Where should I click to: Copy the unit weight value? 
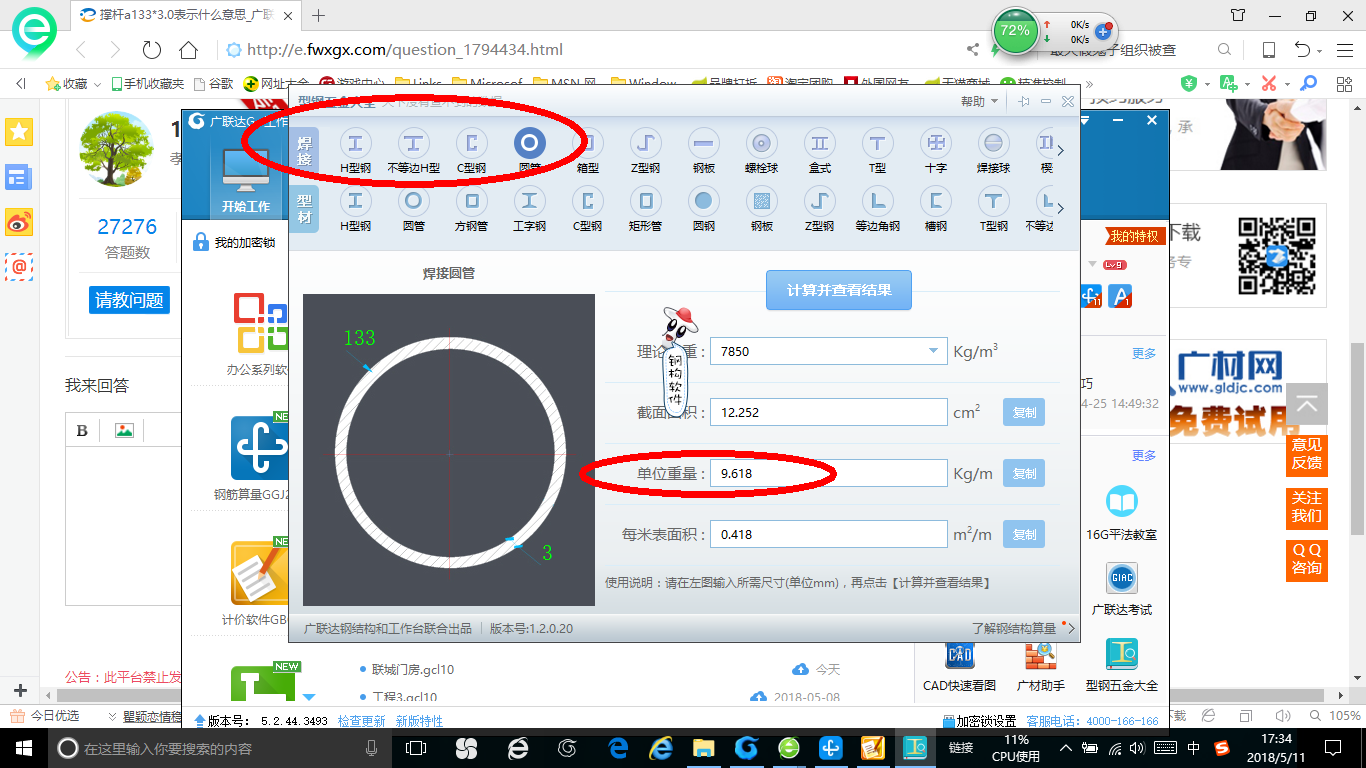(x=1024, y=473)
